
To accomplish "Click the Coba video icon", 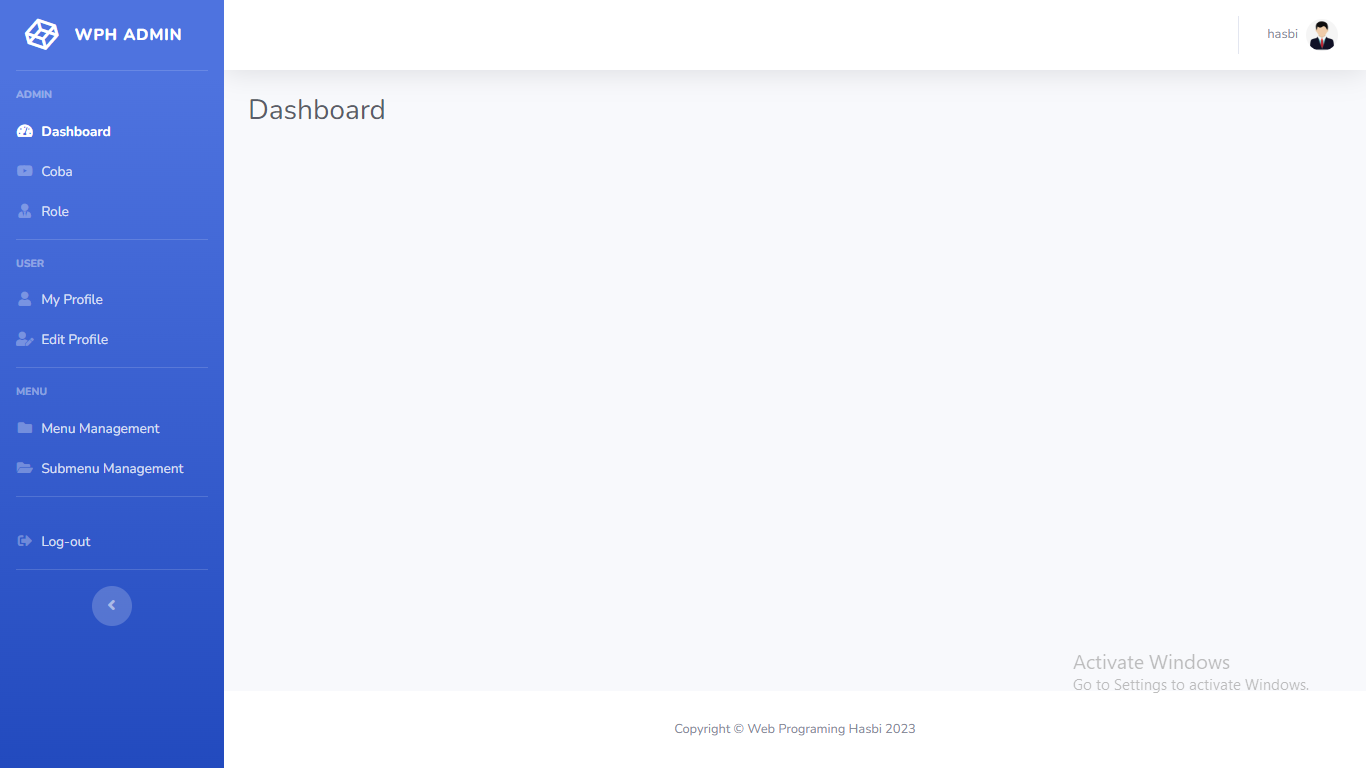I will click(25, 171).
